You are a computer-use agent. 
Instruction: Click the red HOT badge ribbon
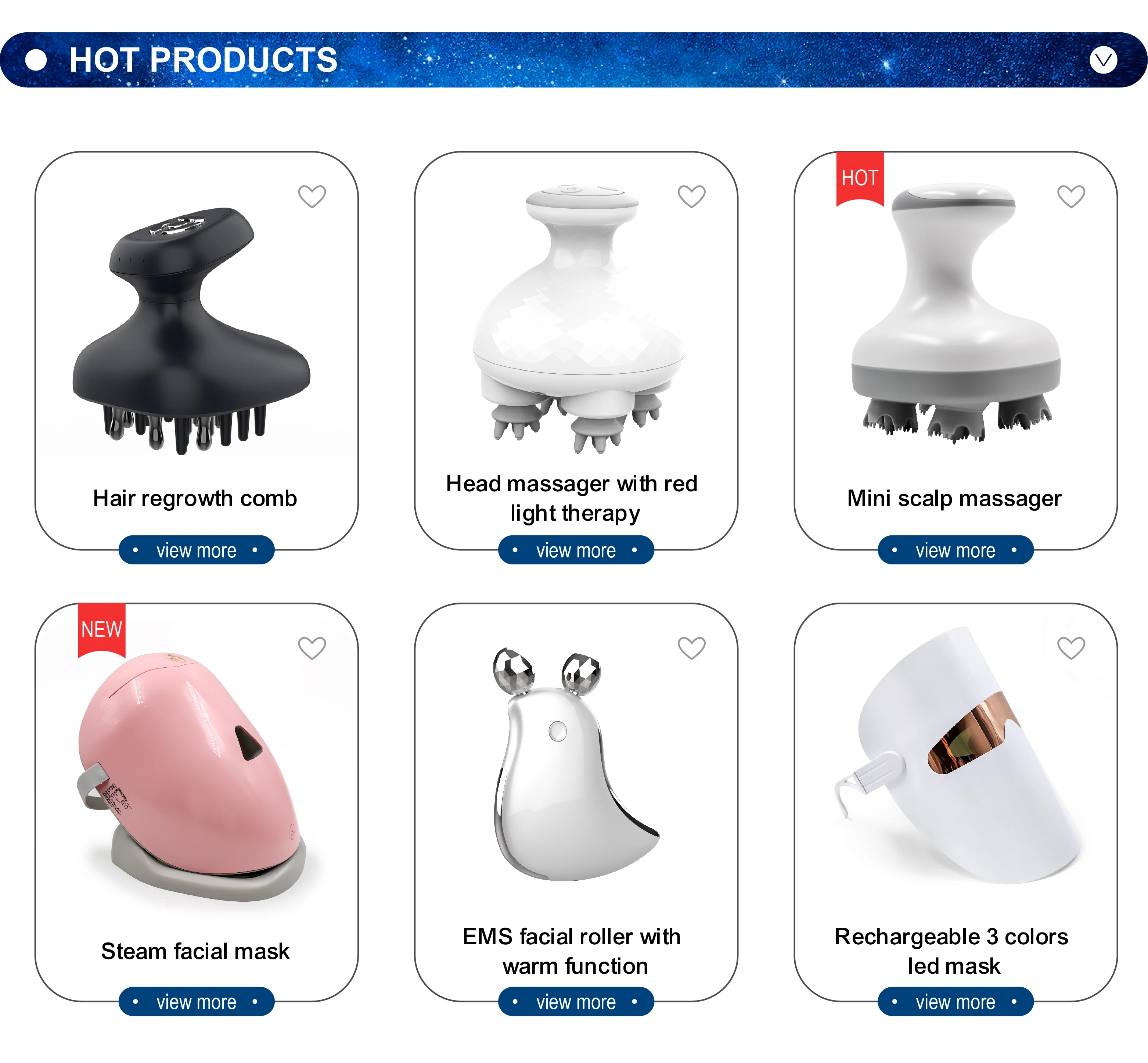pyautogui.click(x=860, y=178)
